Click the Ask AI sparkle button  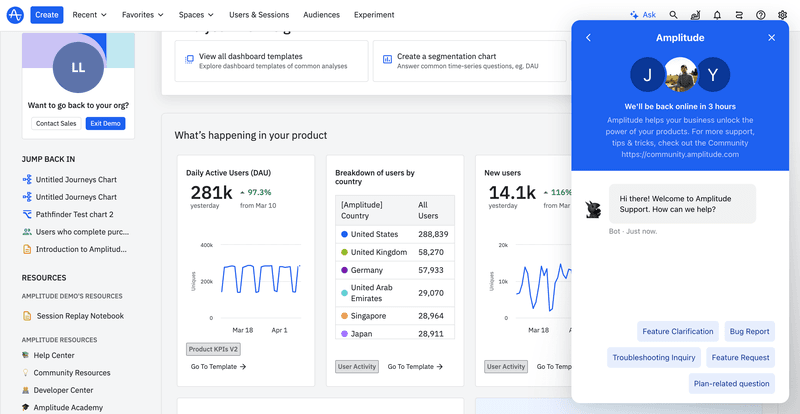(642, 15)
